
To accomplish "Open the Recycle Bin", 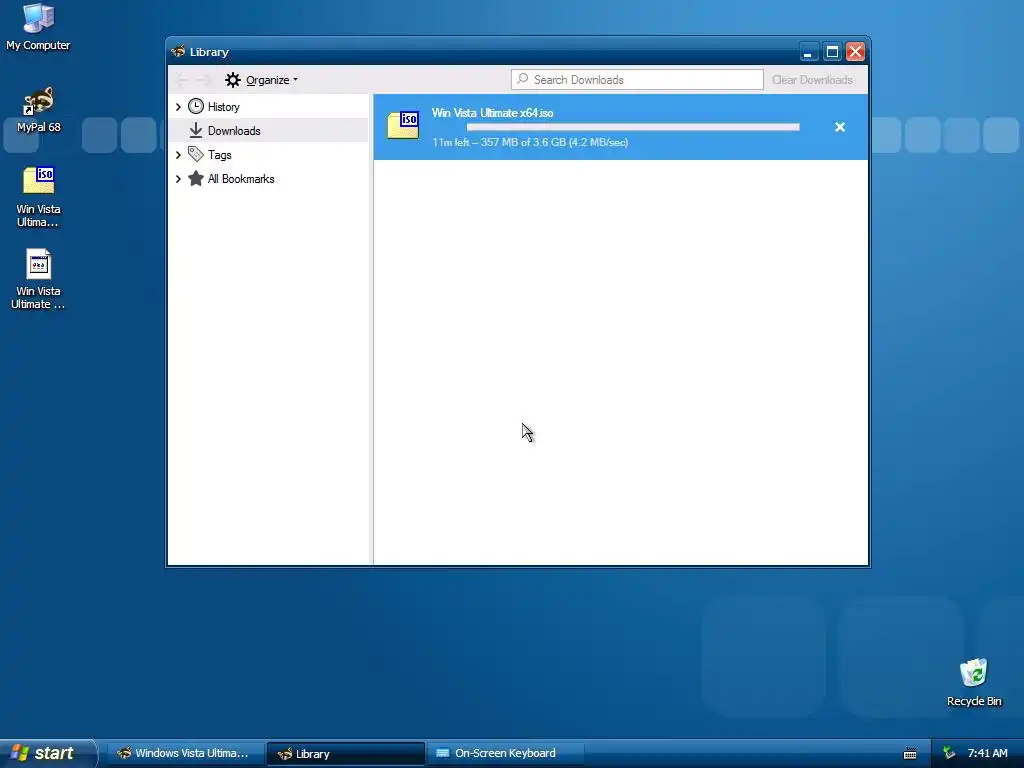I will pos(974,682).
